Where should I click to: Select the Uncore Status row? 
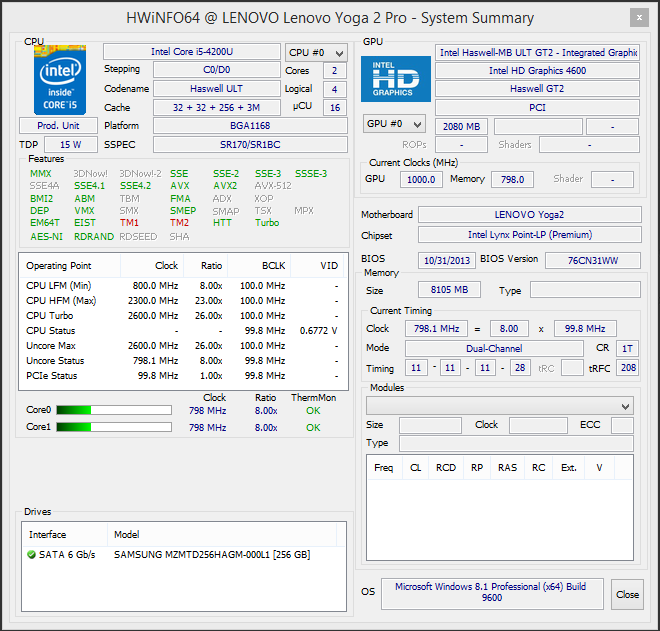pyautogui.click(x=183, y=360)
